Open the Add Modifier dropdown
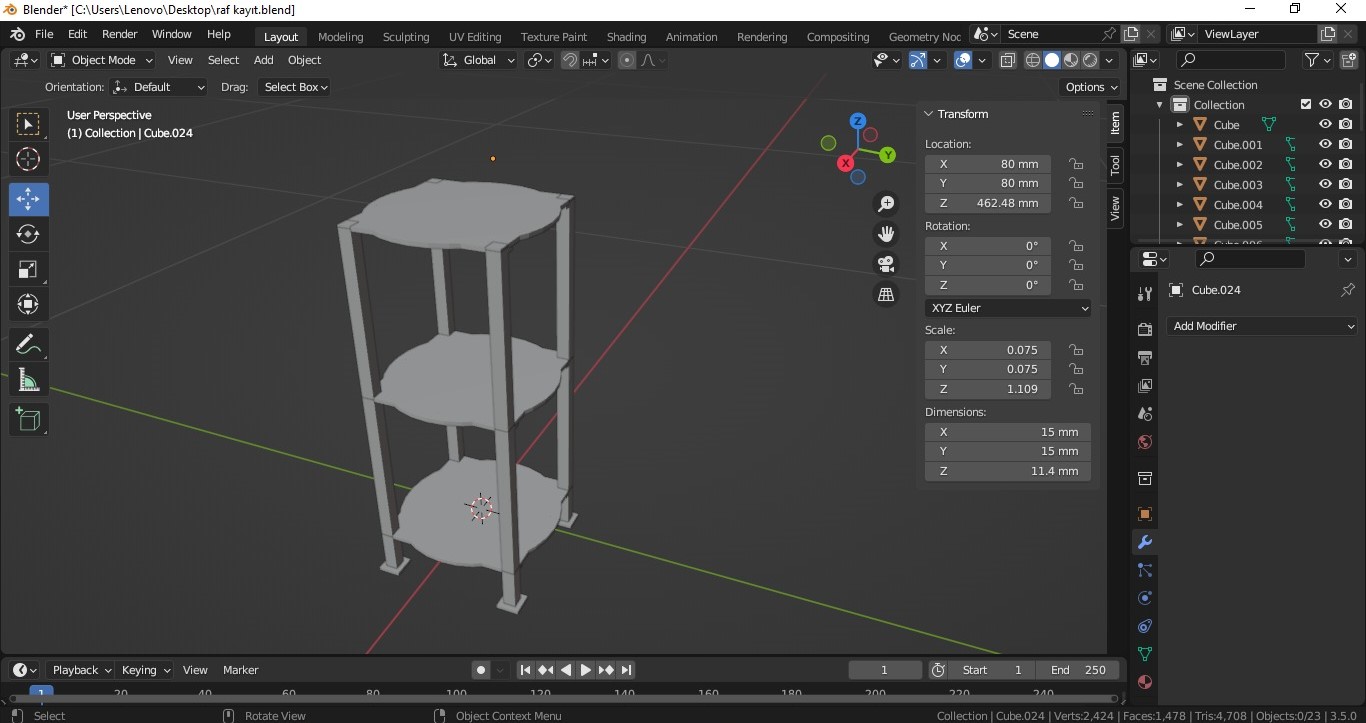Screen dimensions: 1366x723 pyautogui.click(x=1262, y=326)
